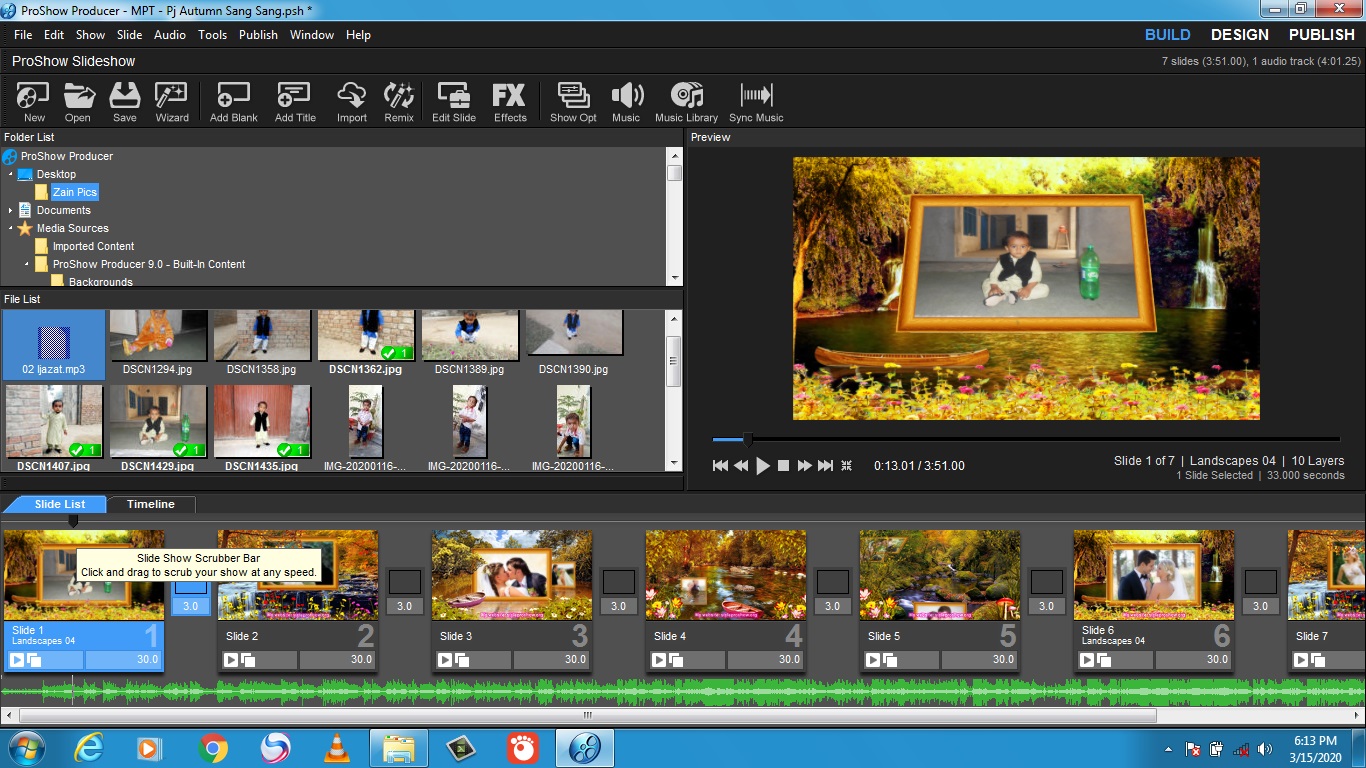Expand the Documents tree node
The height and width of the screenshot is (768, 1366).
11,210
